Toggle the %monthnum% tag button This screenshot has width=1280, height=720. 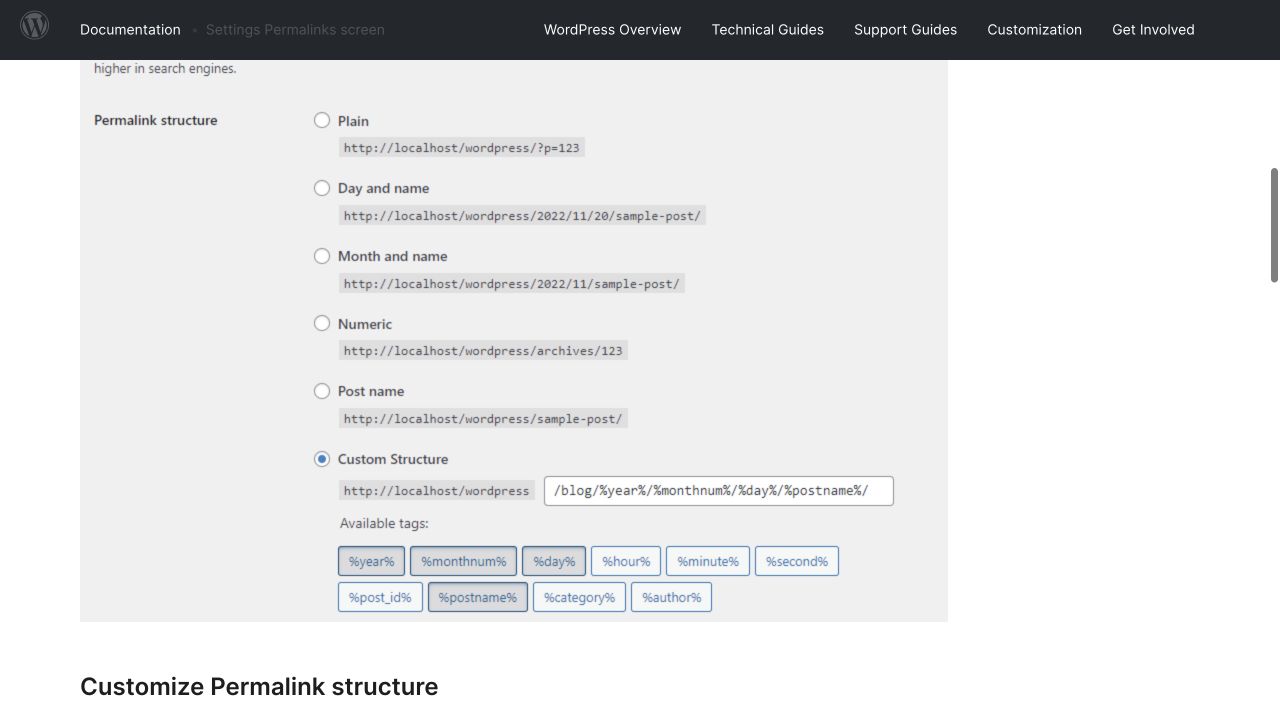point(464,561)
